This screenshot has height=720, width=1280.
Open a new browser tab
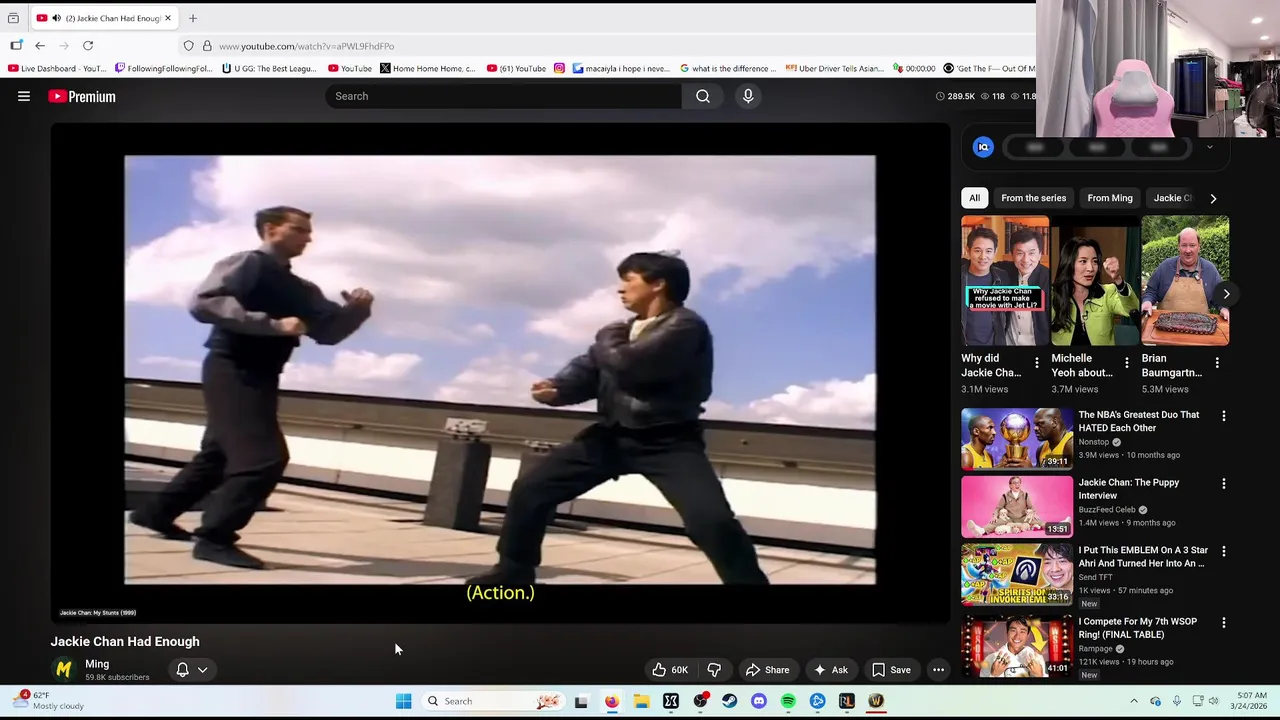pos(193,18)
